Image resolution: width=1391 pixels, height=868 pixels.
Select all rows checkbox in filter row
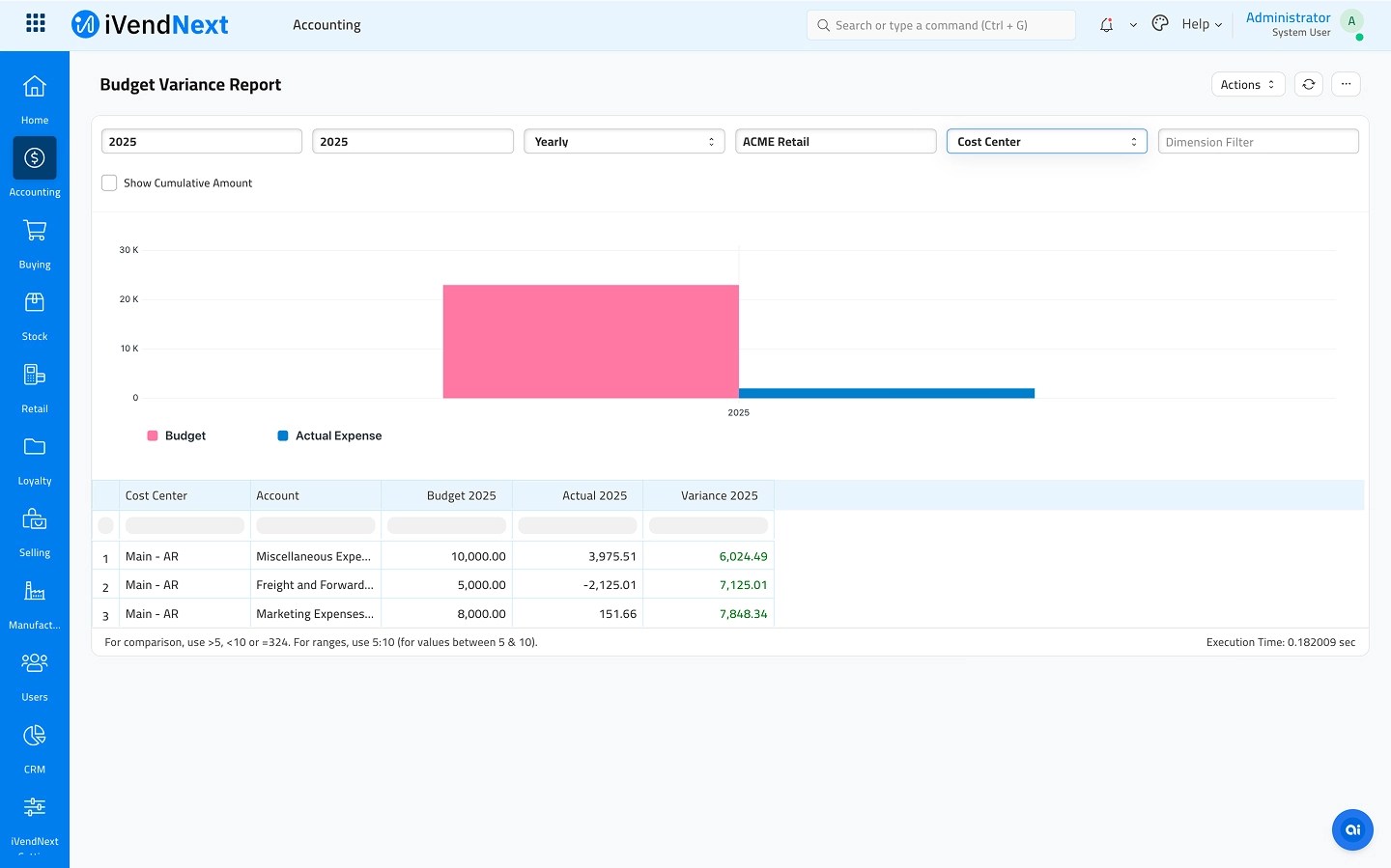(x=106, y=525)
